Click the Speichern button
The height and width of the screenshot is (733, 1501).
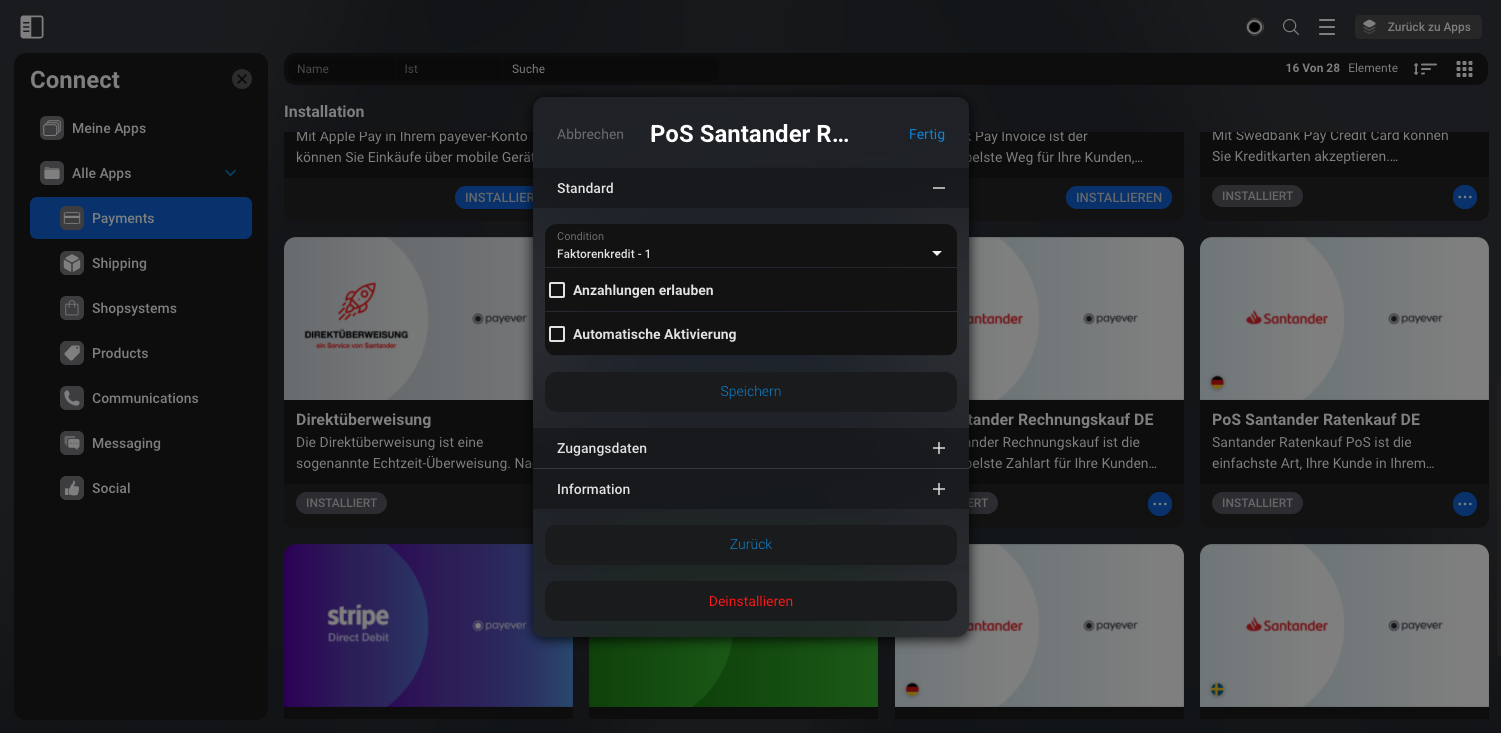tap(751, 392)
